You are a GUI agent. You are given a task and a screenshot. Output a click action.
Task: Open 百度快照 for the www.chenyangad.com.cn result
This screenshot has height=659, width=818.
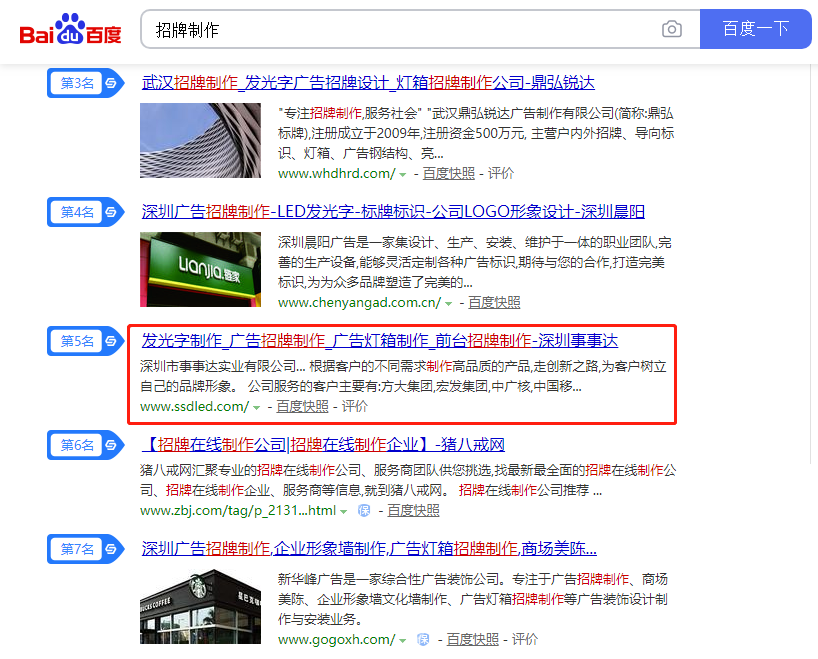point(494,302)
